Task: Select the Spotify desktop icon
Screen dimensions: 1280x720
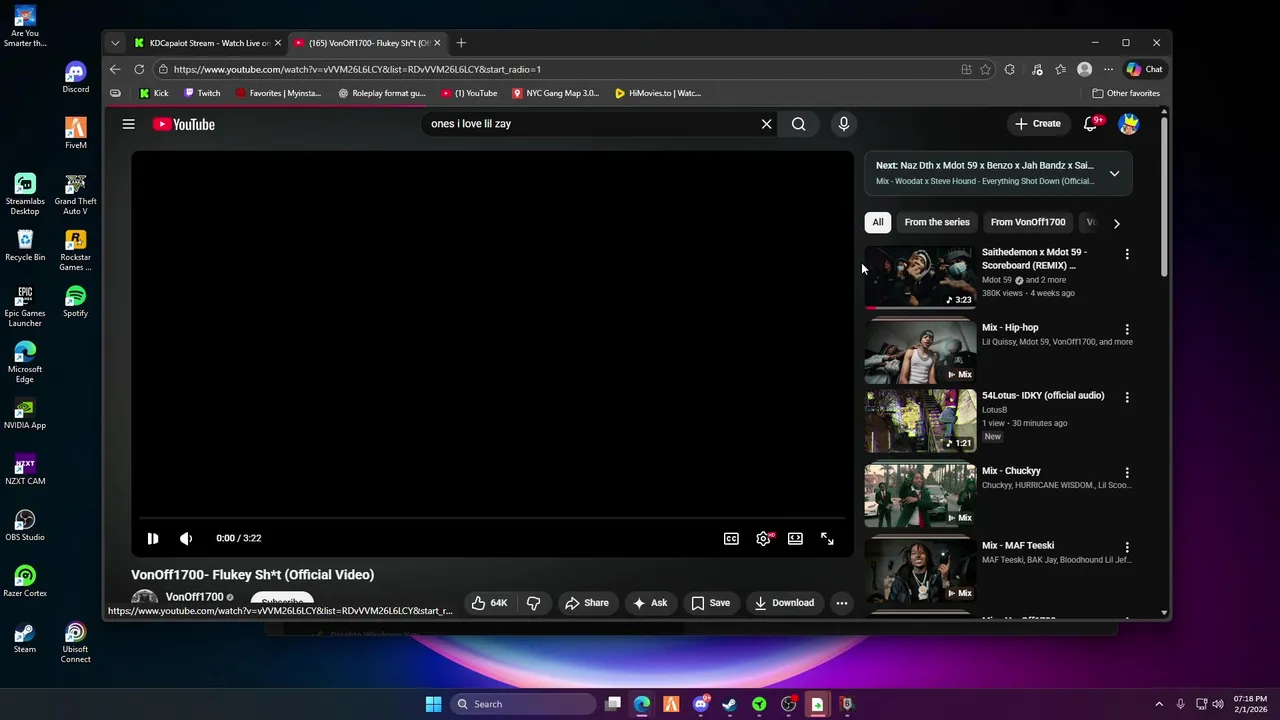Action: 75,301
